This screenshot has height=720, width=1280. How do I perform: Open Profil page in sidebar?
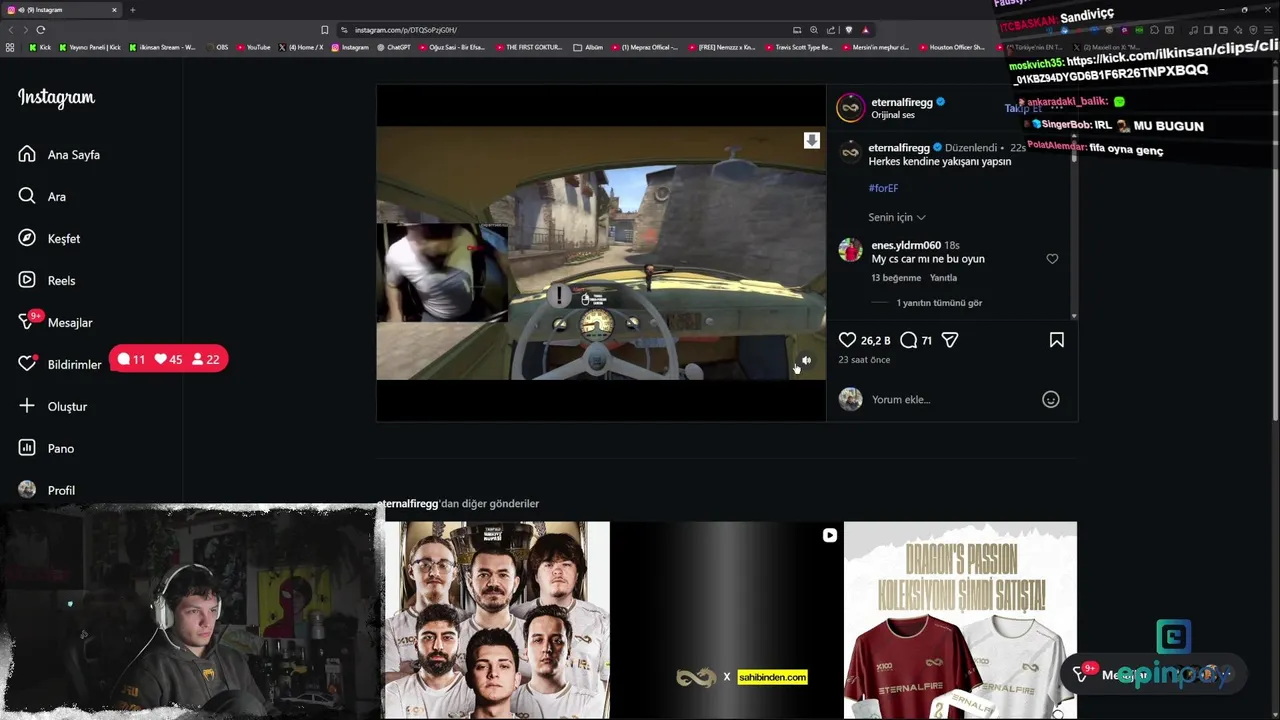click(47, 490)
